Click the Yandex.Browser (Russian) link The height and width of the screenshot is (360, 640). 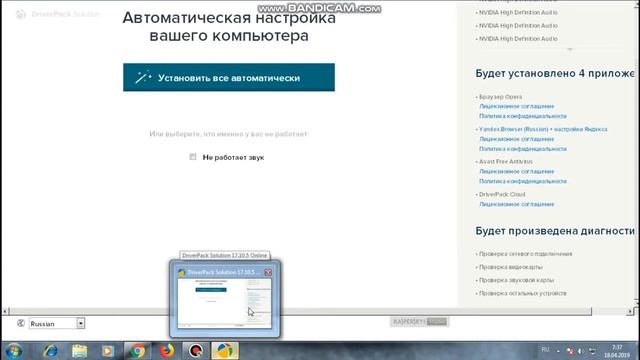(x=543, y=129)
